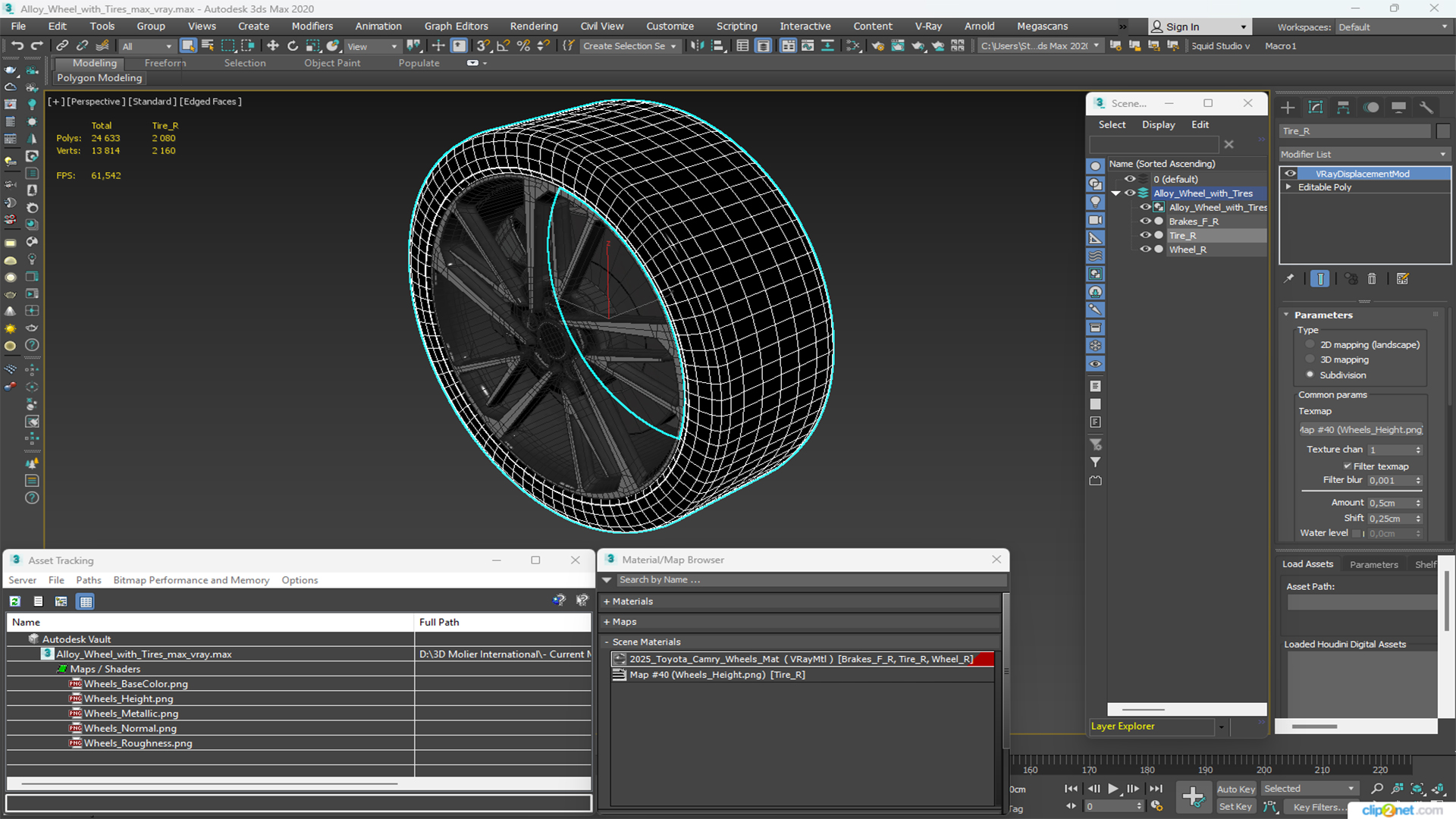Select Subdivision radio button
This screenshot has height=819, width=1456.
pyautogui.click(x=1310, y=375)
